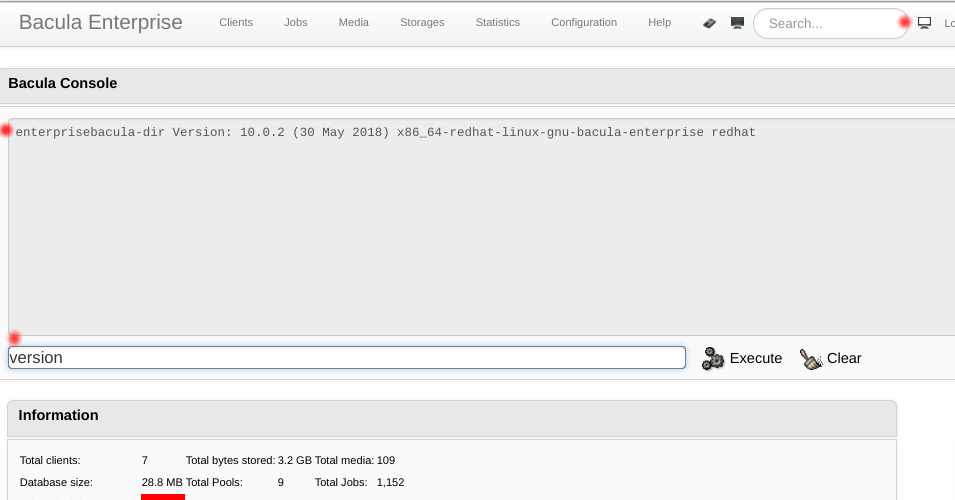The width and height of the screenshot is (955, 500).
Task: Click the total clients value '7'
Action: point(144,460)
